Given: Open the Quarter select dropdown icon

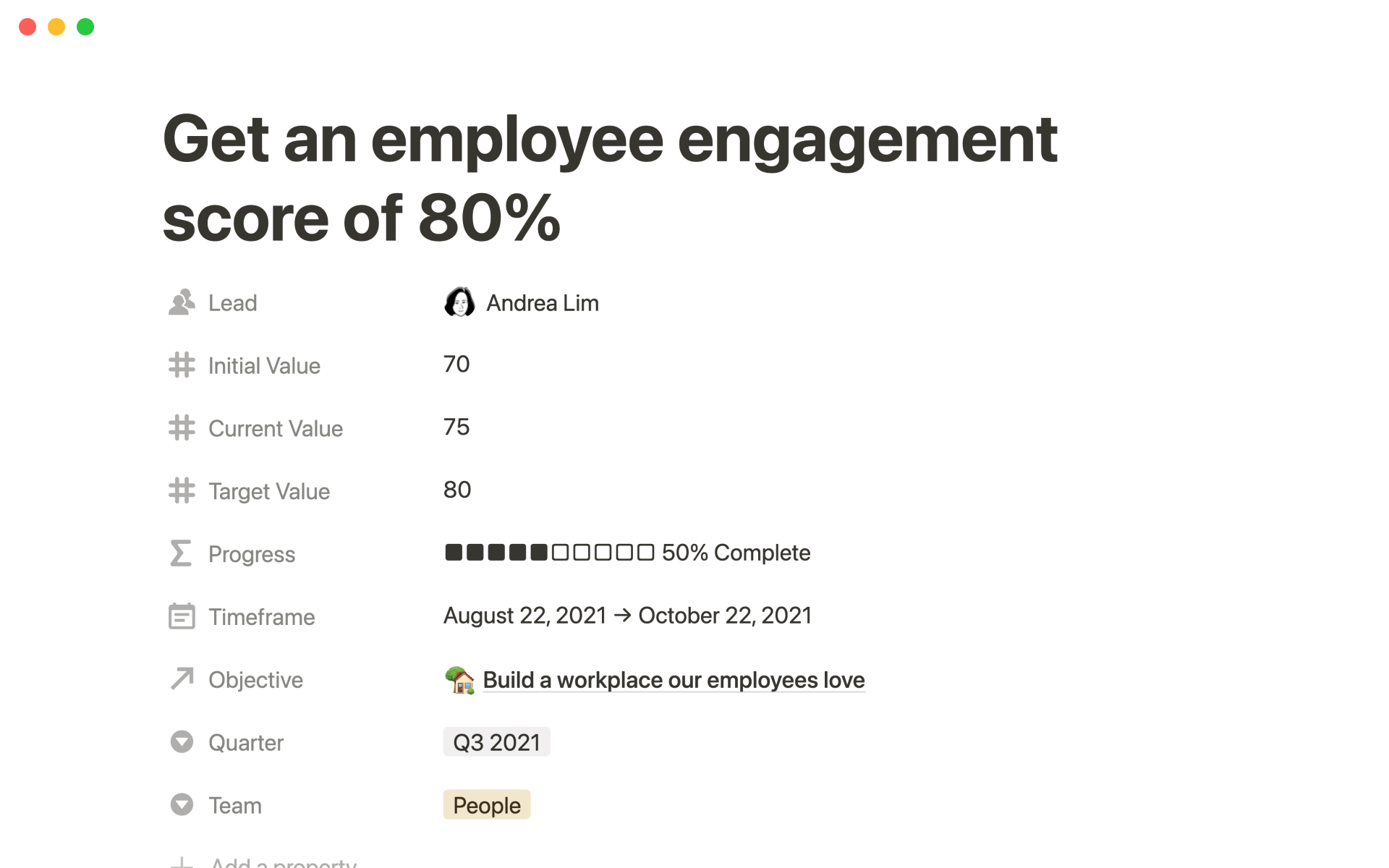Looking at the screenshot, I should click(182, 742).
